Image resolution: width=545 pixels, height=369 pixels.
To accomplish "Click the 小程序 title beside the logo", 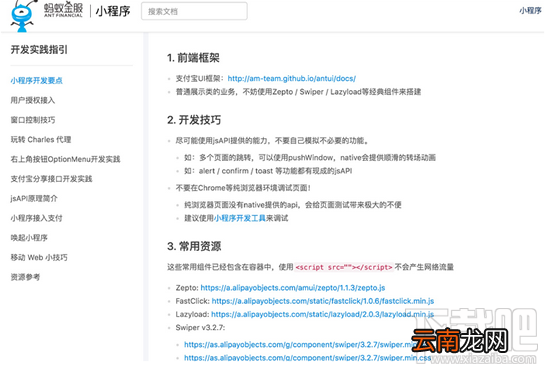I will [x=113, y=11].
